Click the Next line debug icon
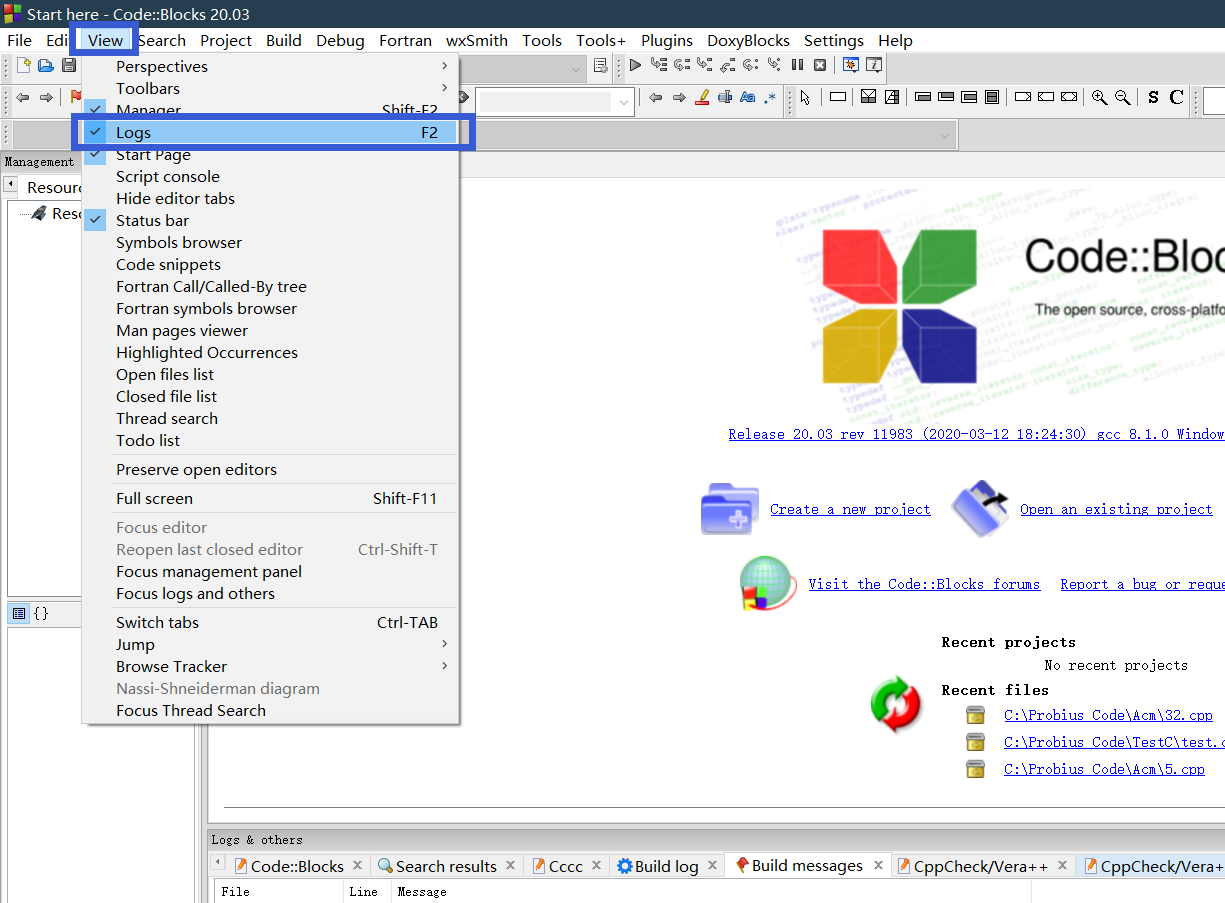 tap(682, 65)
